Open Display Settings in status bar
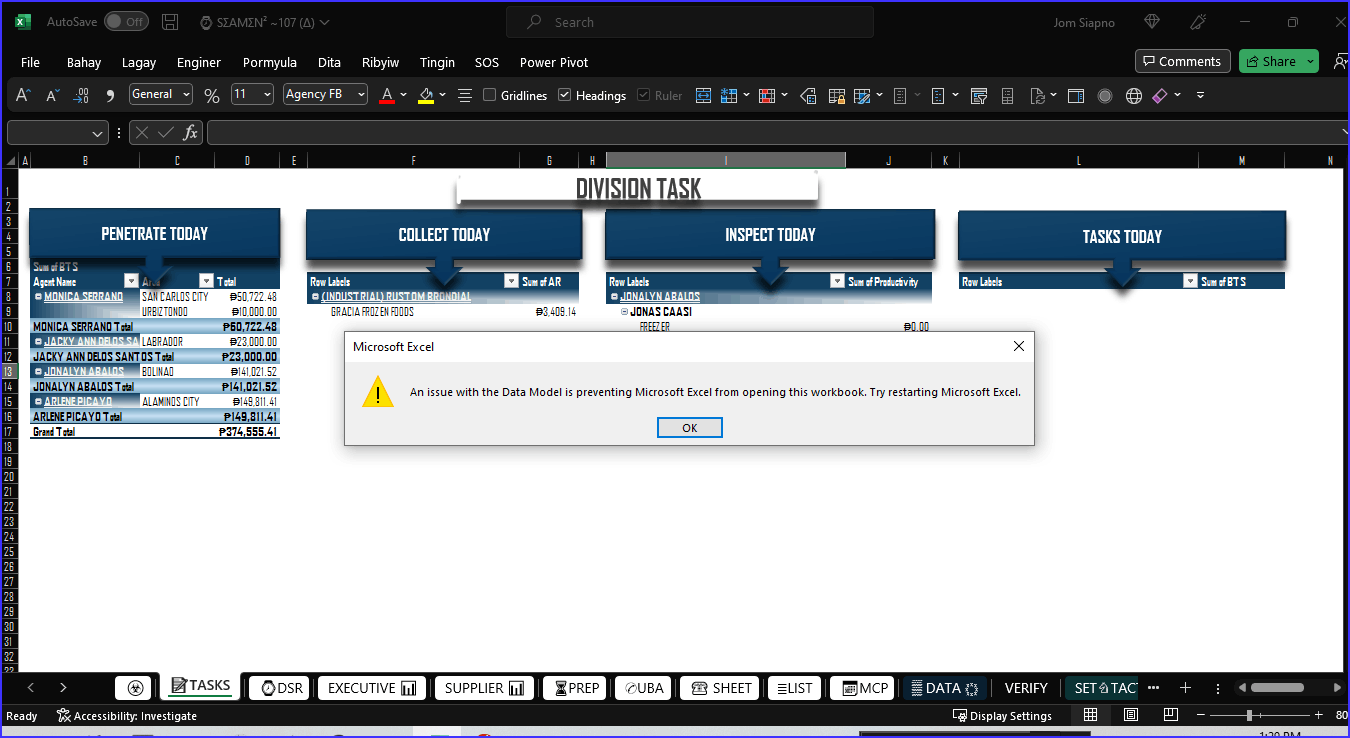Image resolution: width=1350 pixels, height=738 pixels. [1002, 715]
